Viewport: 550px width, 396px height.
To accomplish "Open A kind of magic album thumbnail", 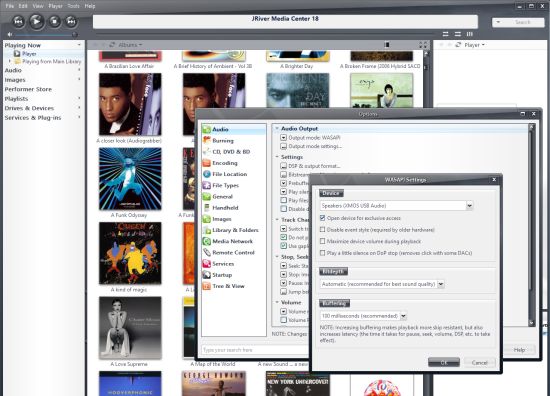I will pyautogui.click(x=130, y=253).
